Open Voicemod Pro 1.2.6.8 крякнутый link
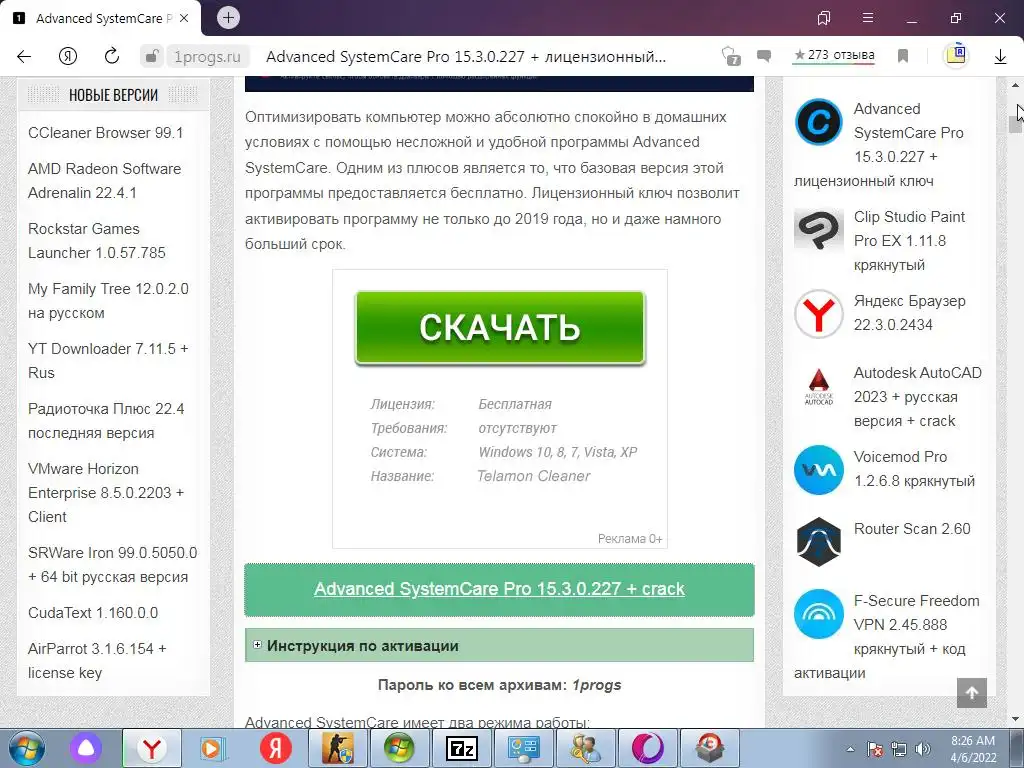Screen dimensions: 1024x768 click(914, 469)
